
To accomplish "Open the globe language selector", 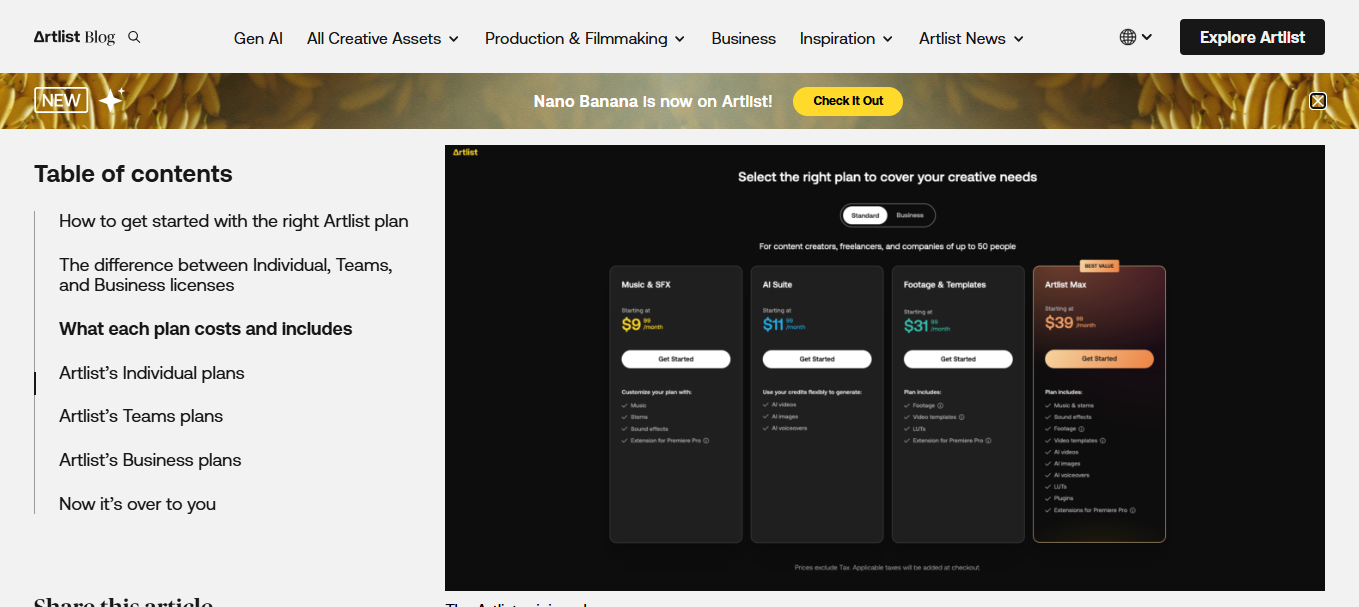I will point(1135,37).
